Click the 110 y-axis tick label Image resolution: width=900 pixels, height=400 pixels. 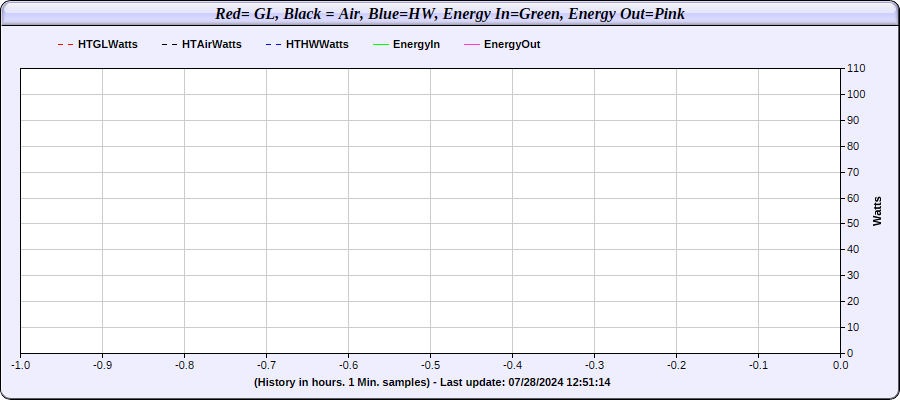(x=856, y=68)
